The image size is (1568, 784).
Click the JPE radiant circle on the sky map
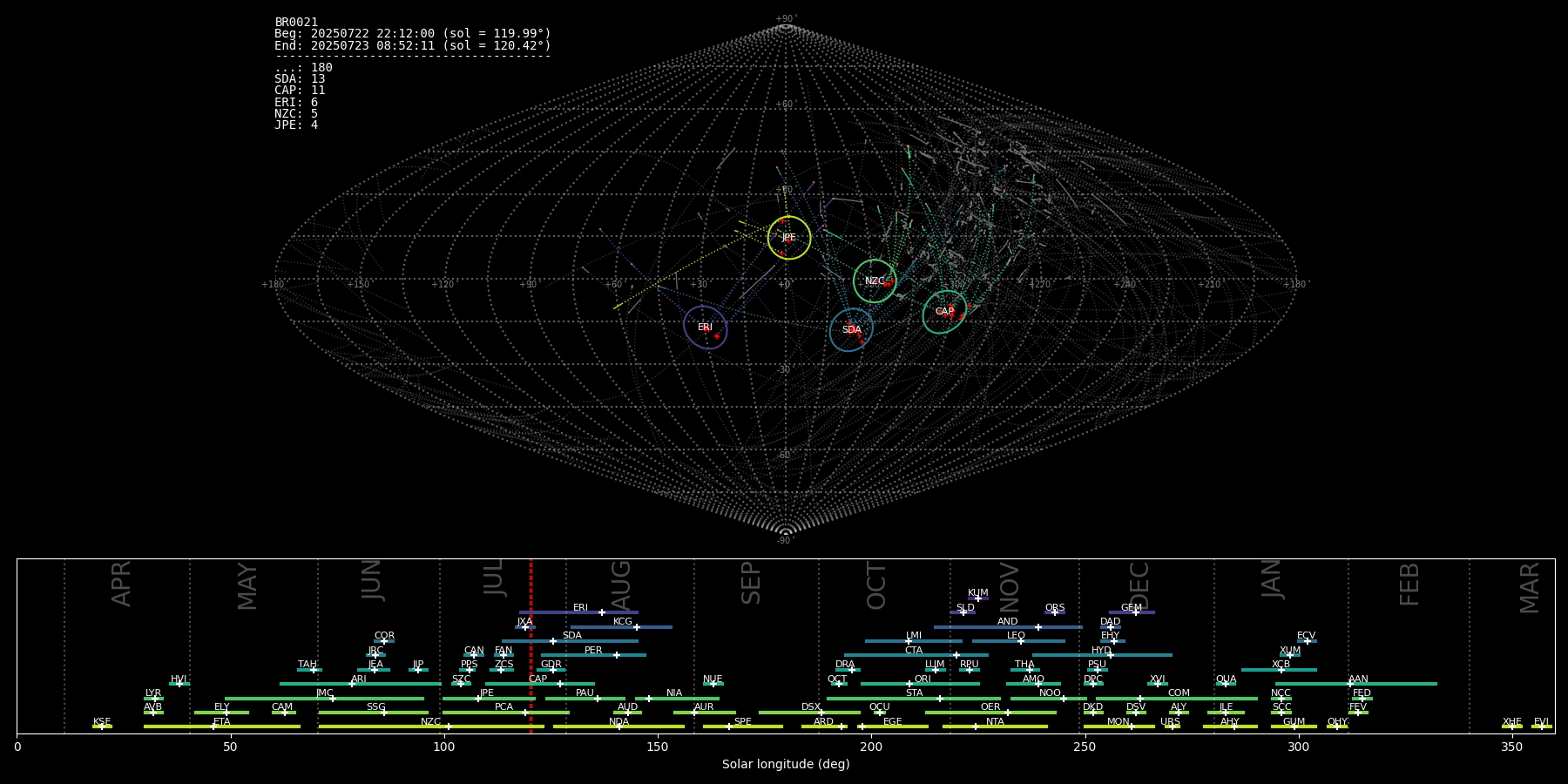tap(789, 237)
